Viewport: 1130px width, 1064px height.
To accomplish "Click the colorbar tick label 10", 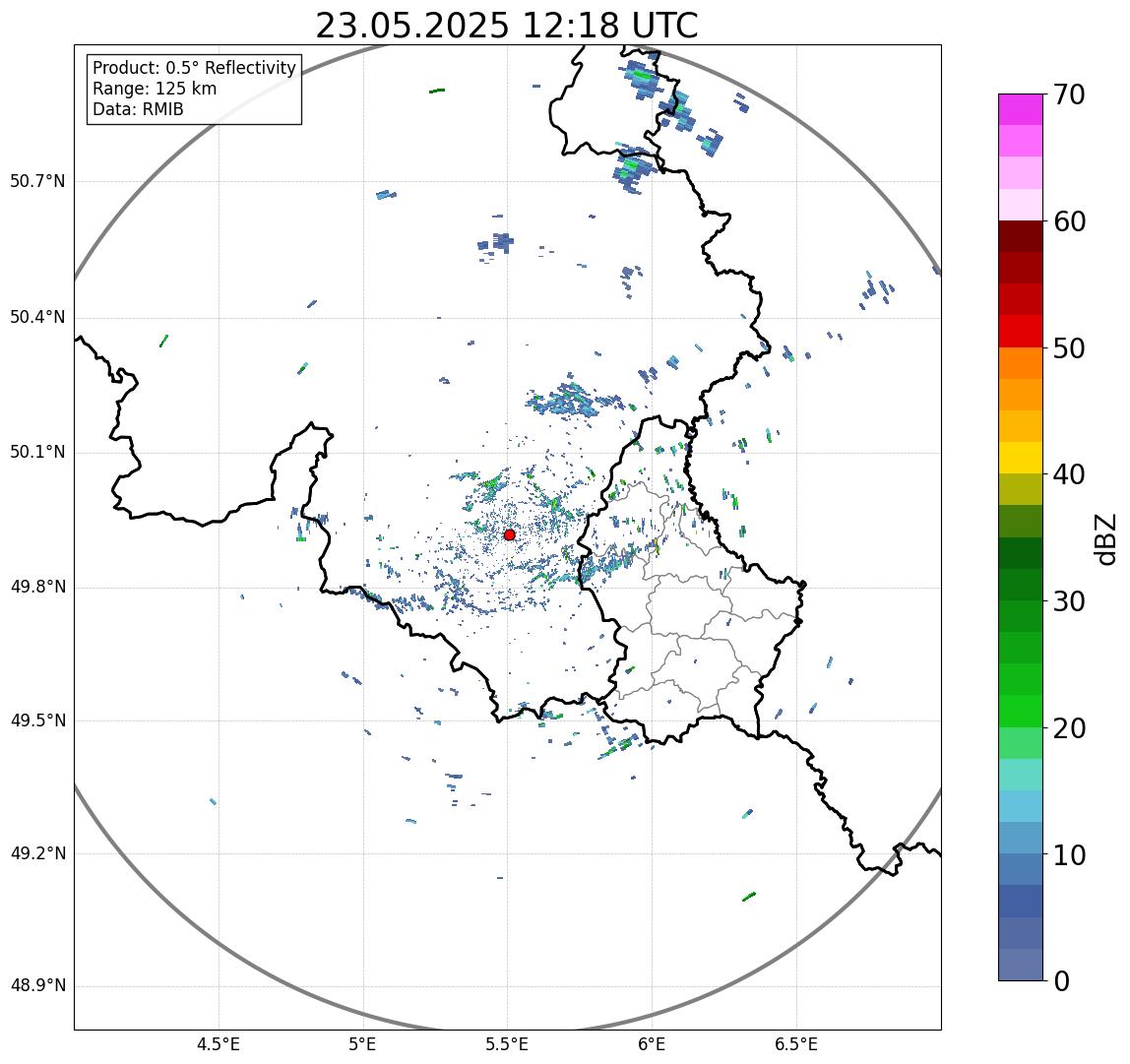I will (1069, 855).
